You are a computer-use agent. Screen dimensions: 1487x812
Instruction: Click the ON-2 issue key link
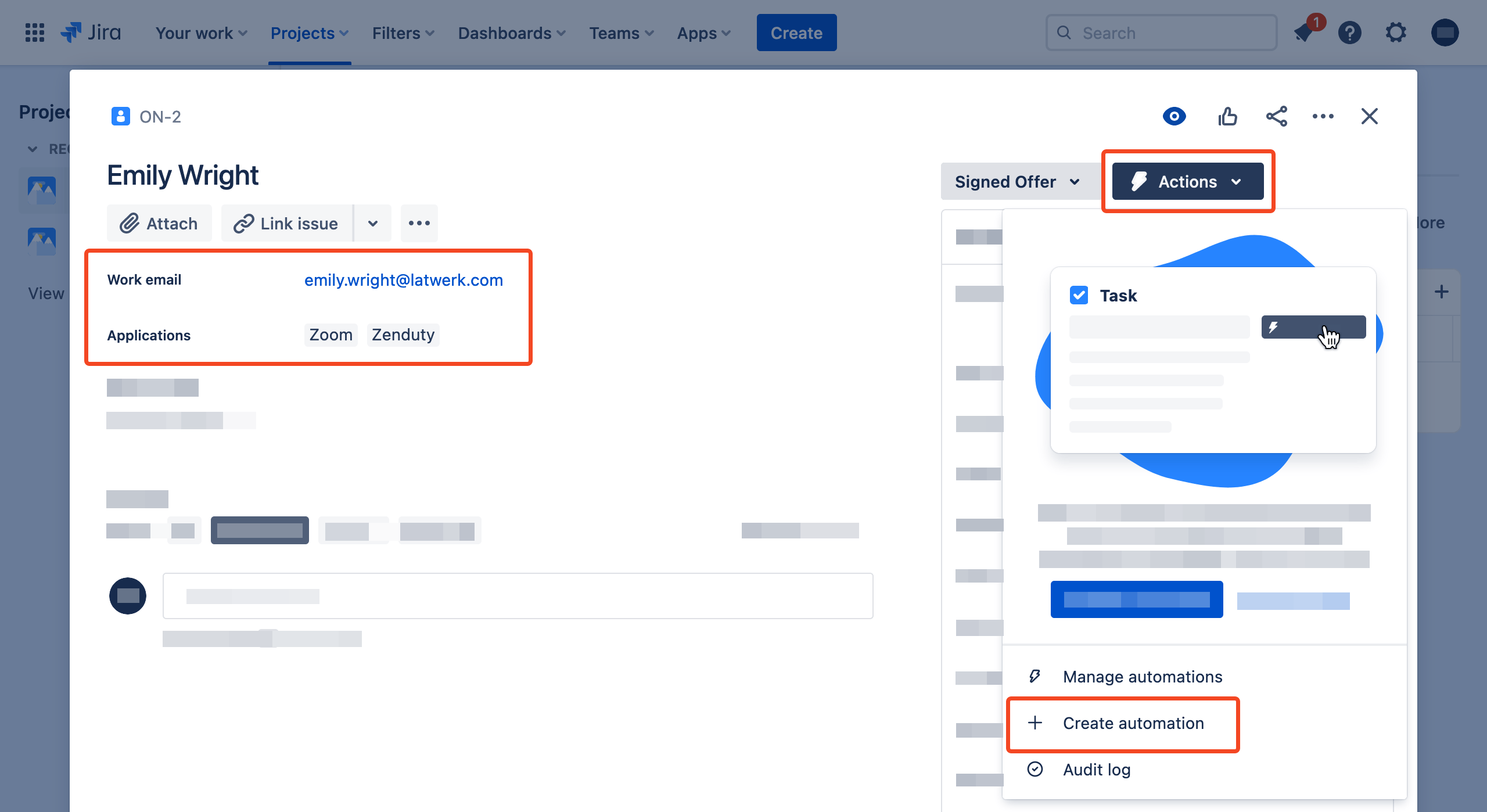pyautogui.click(x=160, y=117)
